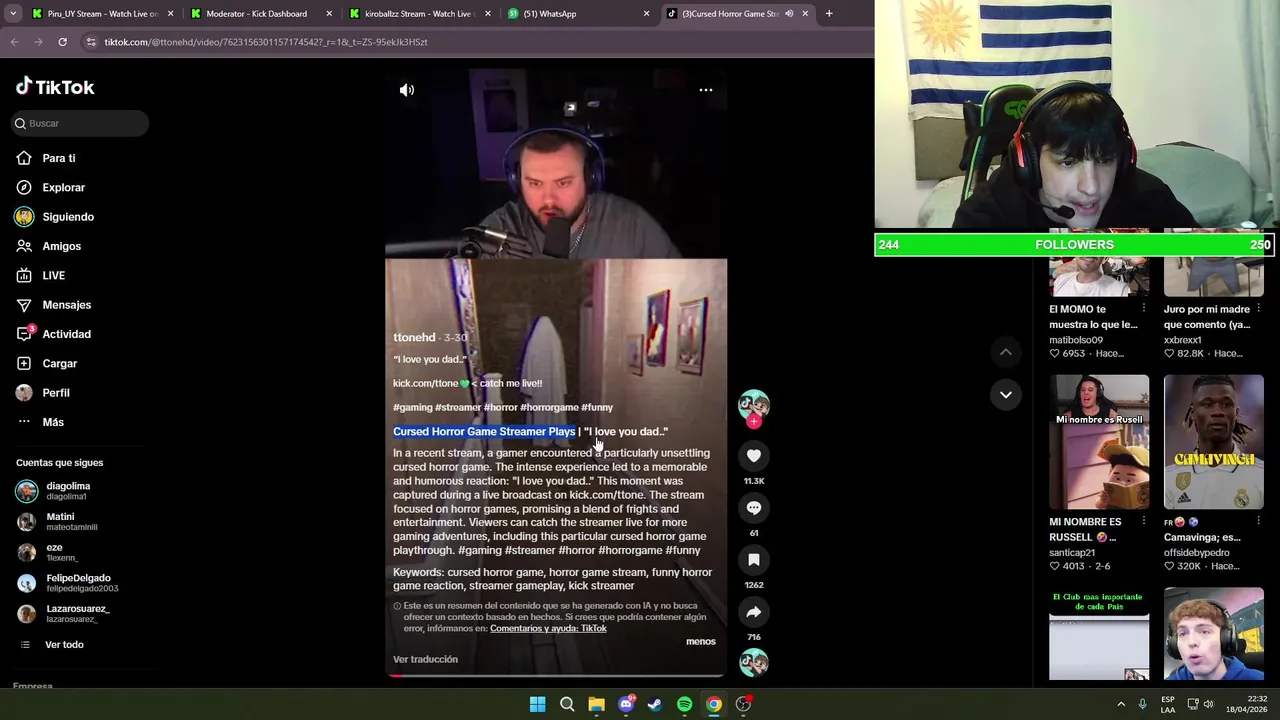Open Actividad notifications
This screenshot has width=1280, height=720.
tap(66, 334)
